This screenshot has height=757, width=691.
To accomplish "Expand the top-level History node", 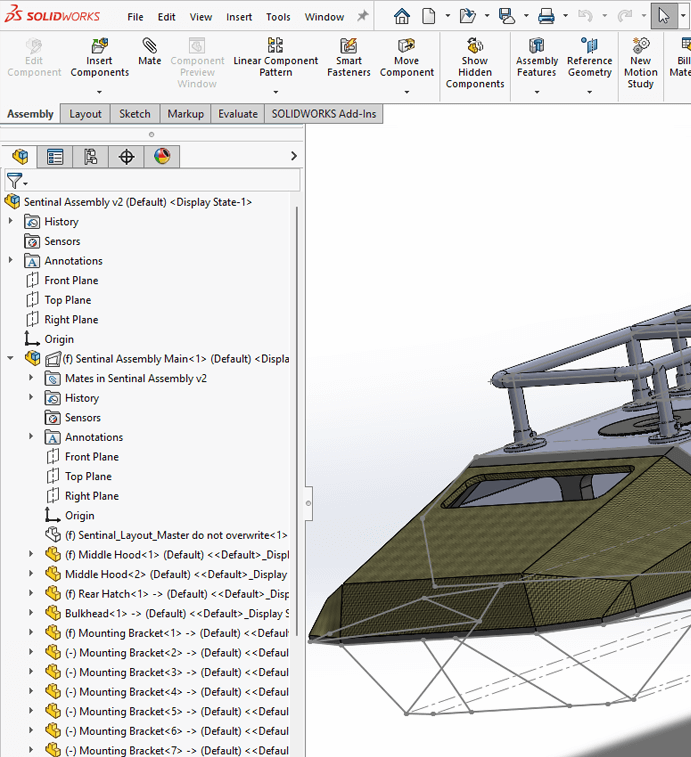I will pyautogui.click(x=11, y=221).
